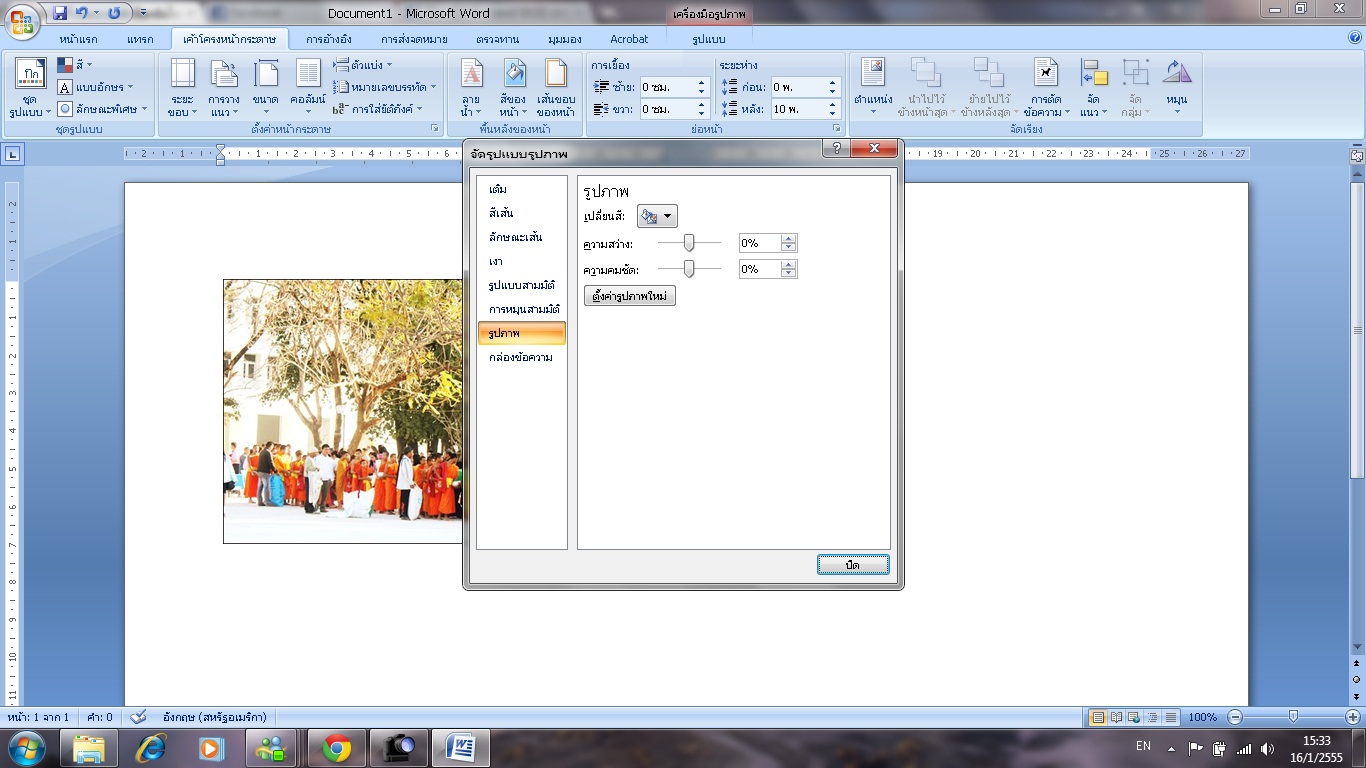Click the Brightness percentage input field

(760, 243)
